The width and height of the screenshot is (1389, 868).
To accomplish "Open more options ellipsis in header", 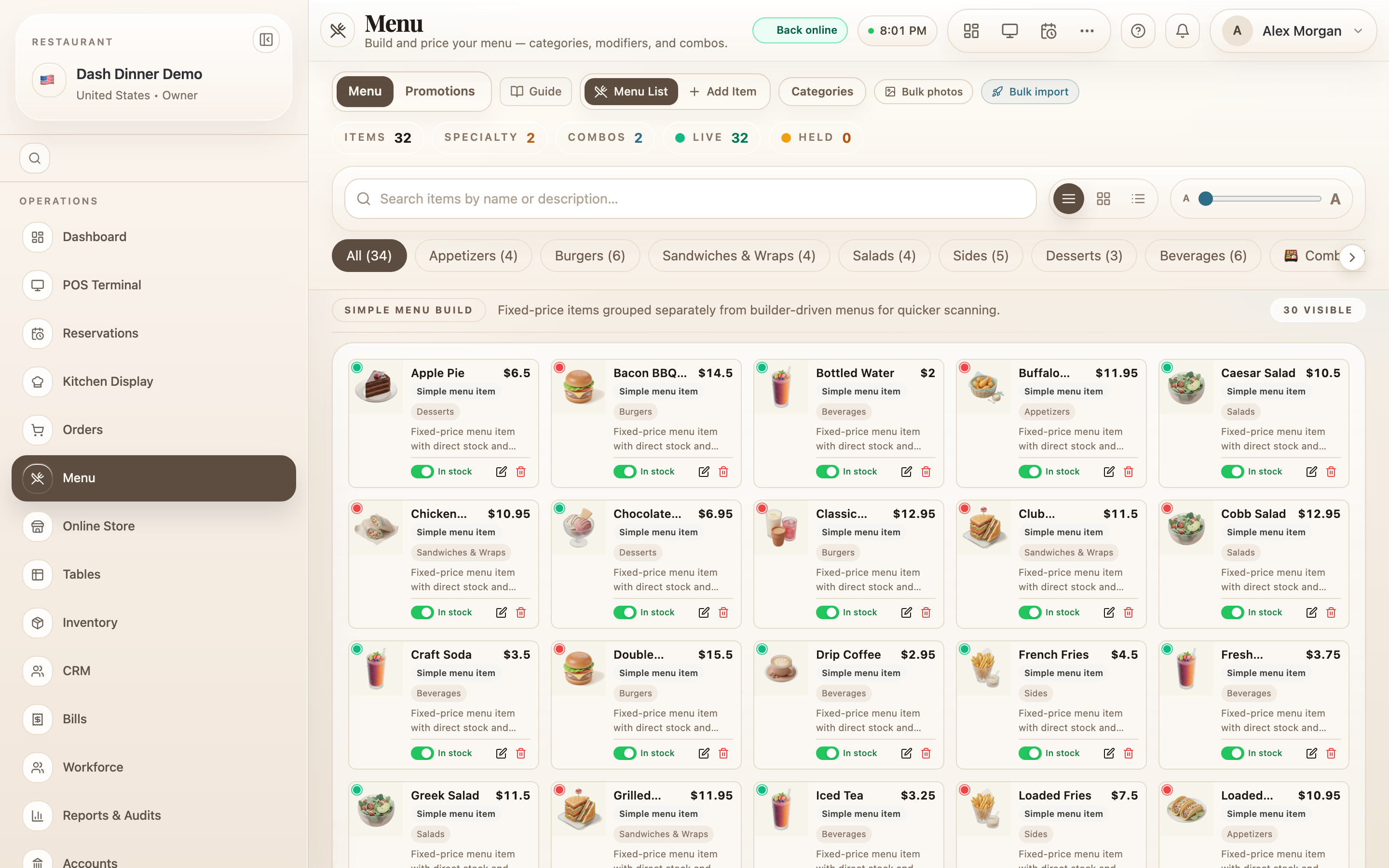I will point(1087,31).
